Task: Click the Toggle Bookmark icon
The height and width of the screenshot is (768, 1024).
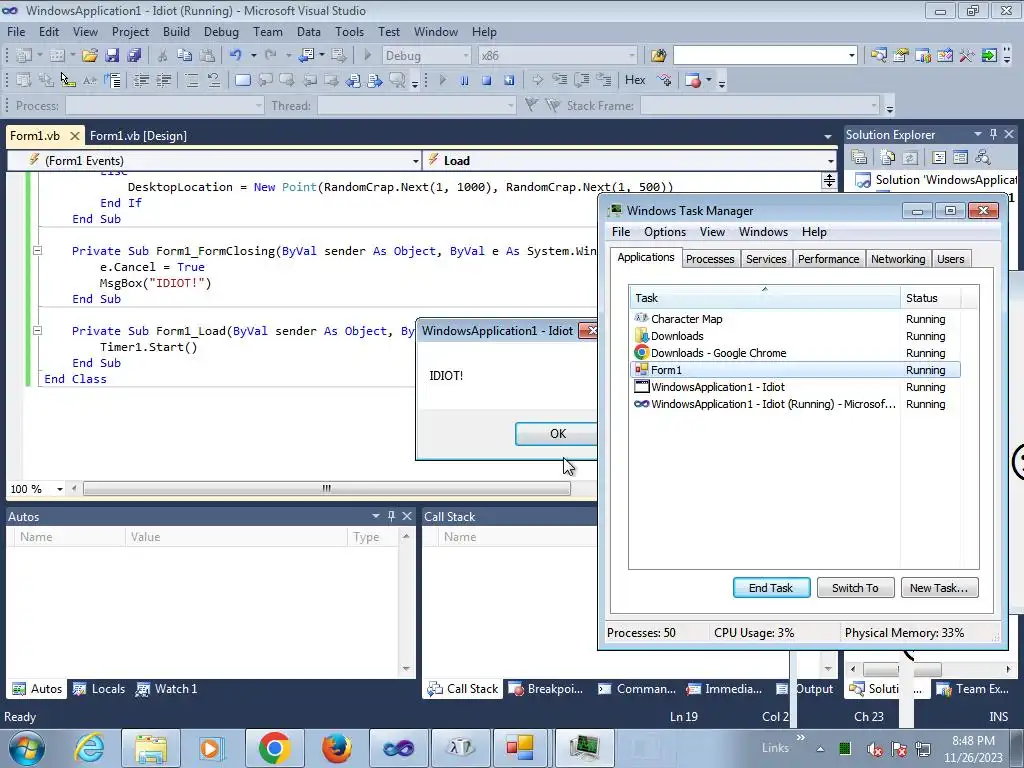Action: 242,80
